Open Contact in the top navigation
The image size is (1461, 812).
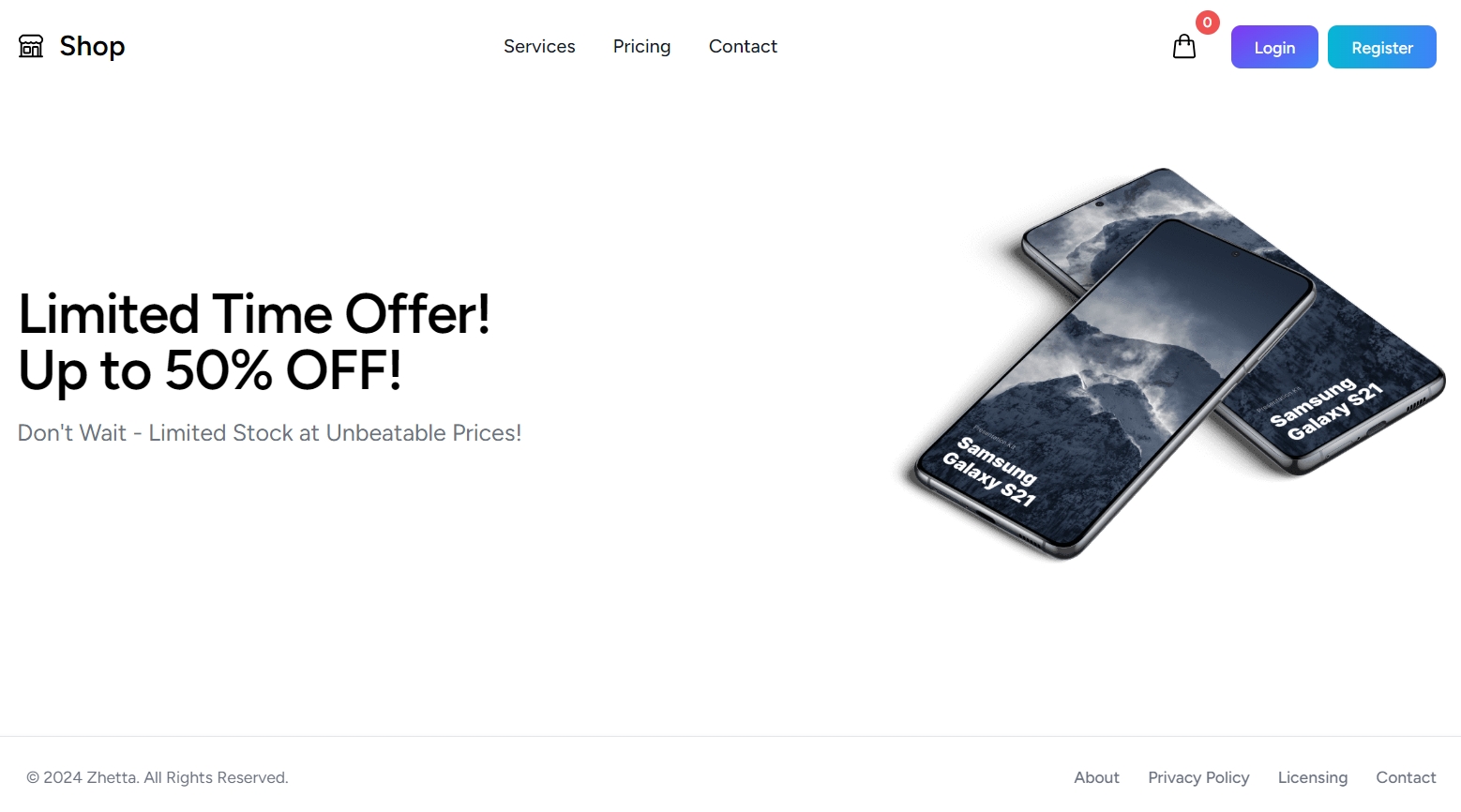coord(743,46)
